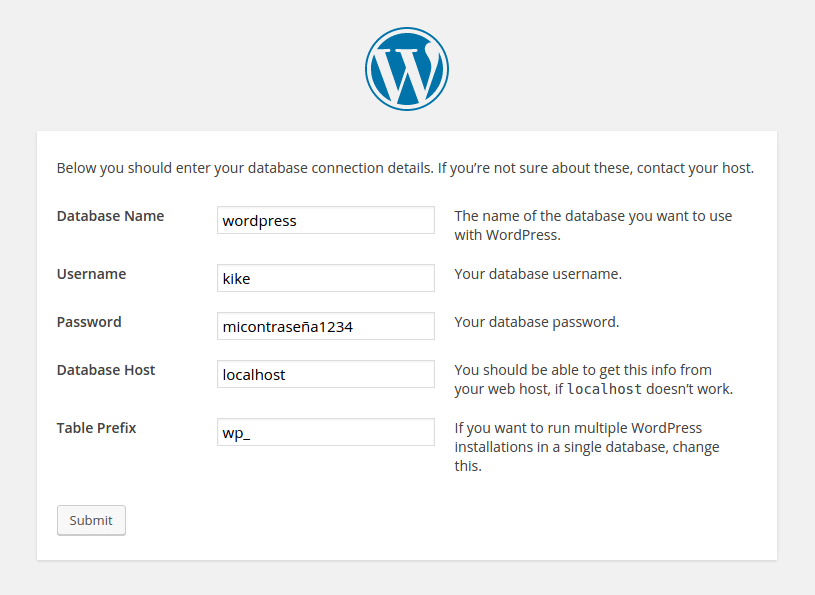
Task: Select the Password input field
Action: (325, 326)
